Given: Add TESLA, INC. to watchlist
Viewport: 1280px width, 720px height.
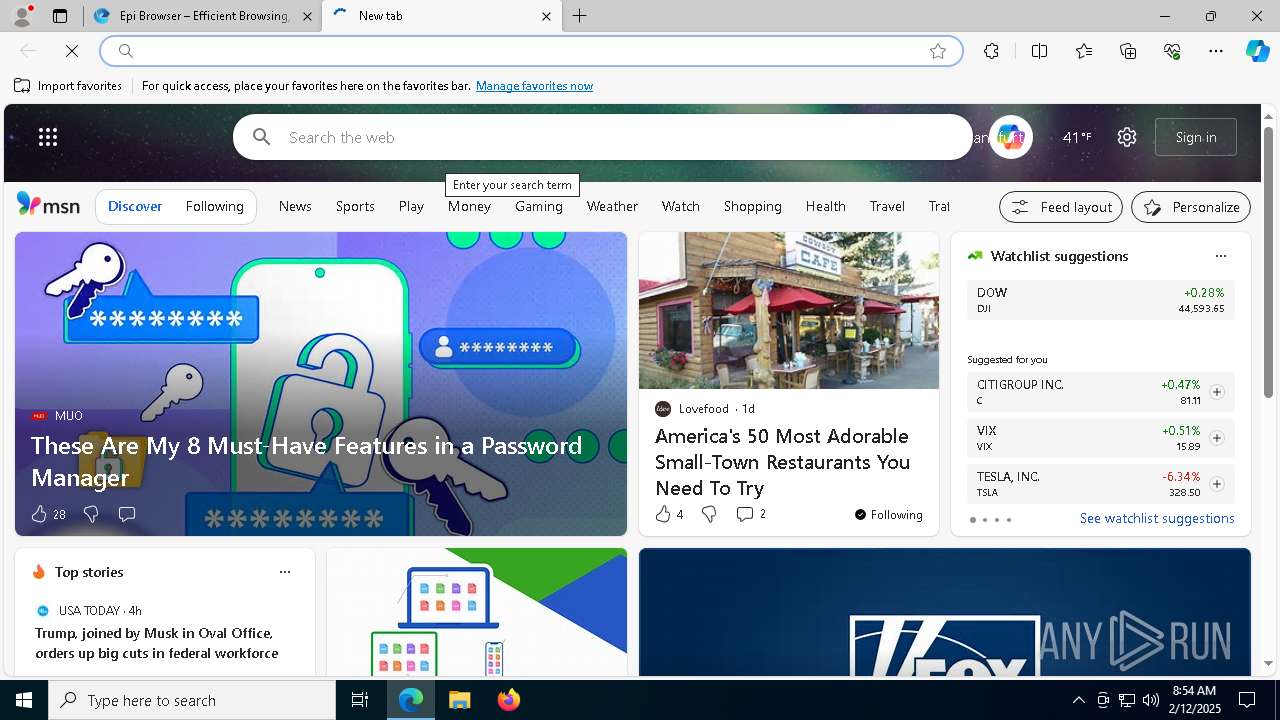Looking at the screenshot, I should click(1216, 484).
